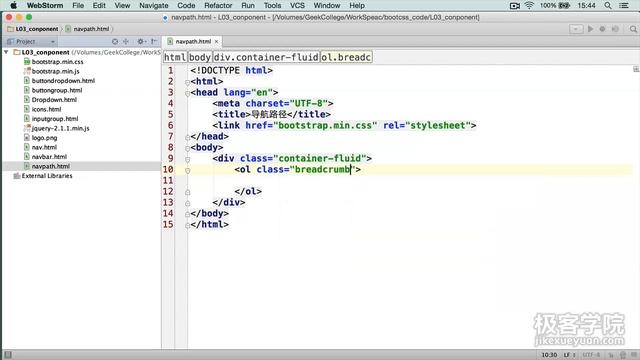Click the Hector inspector icon in status bar

point(623,355)
